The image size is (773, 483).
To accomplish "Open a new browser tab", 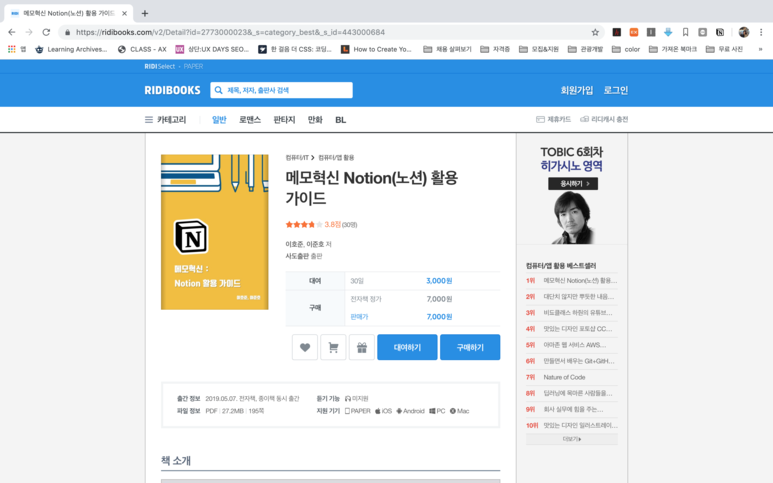I will click(x=144, y=13).
